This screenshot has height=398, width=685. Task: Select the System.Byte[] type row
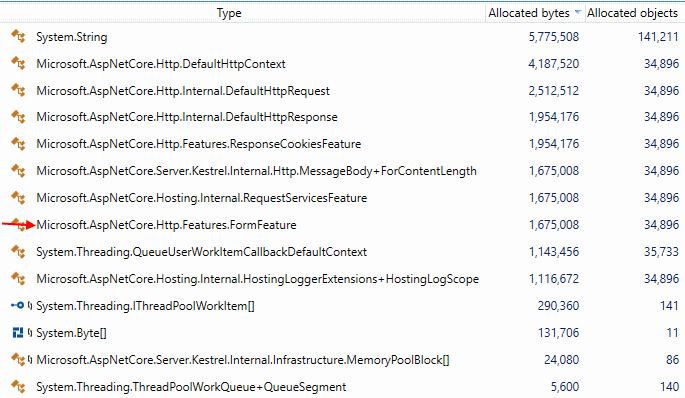(x=342, y=333)
